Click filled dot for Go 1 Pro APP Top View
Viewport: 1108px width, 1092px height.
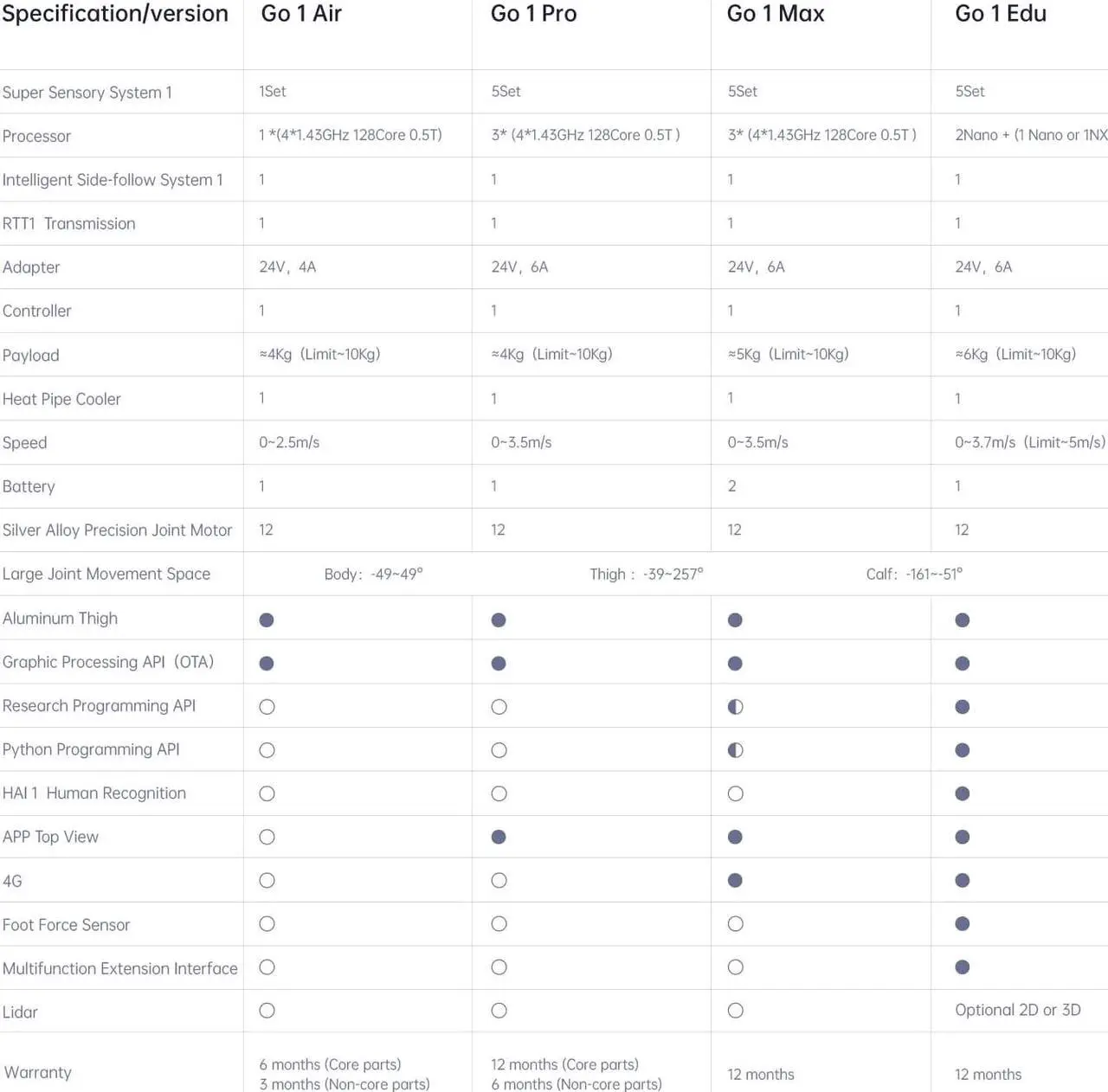click(499, 837)
